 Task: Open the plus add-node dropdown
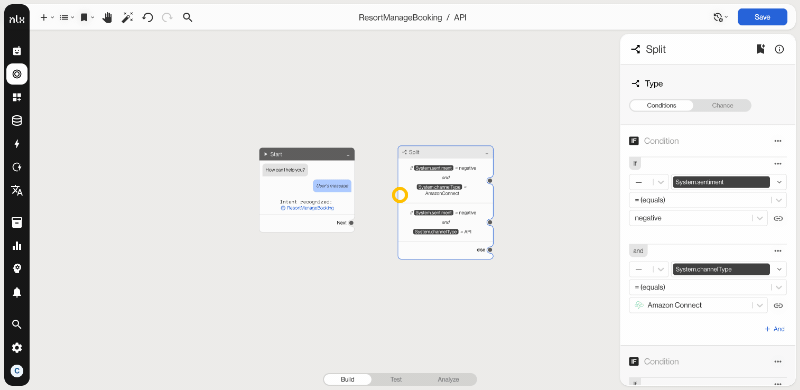coord(46,17)
